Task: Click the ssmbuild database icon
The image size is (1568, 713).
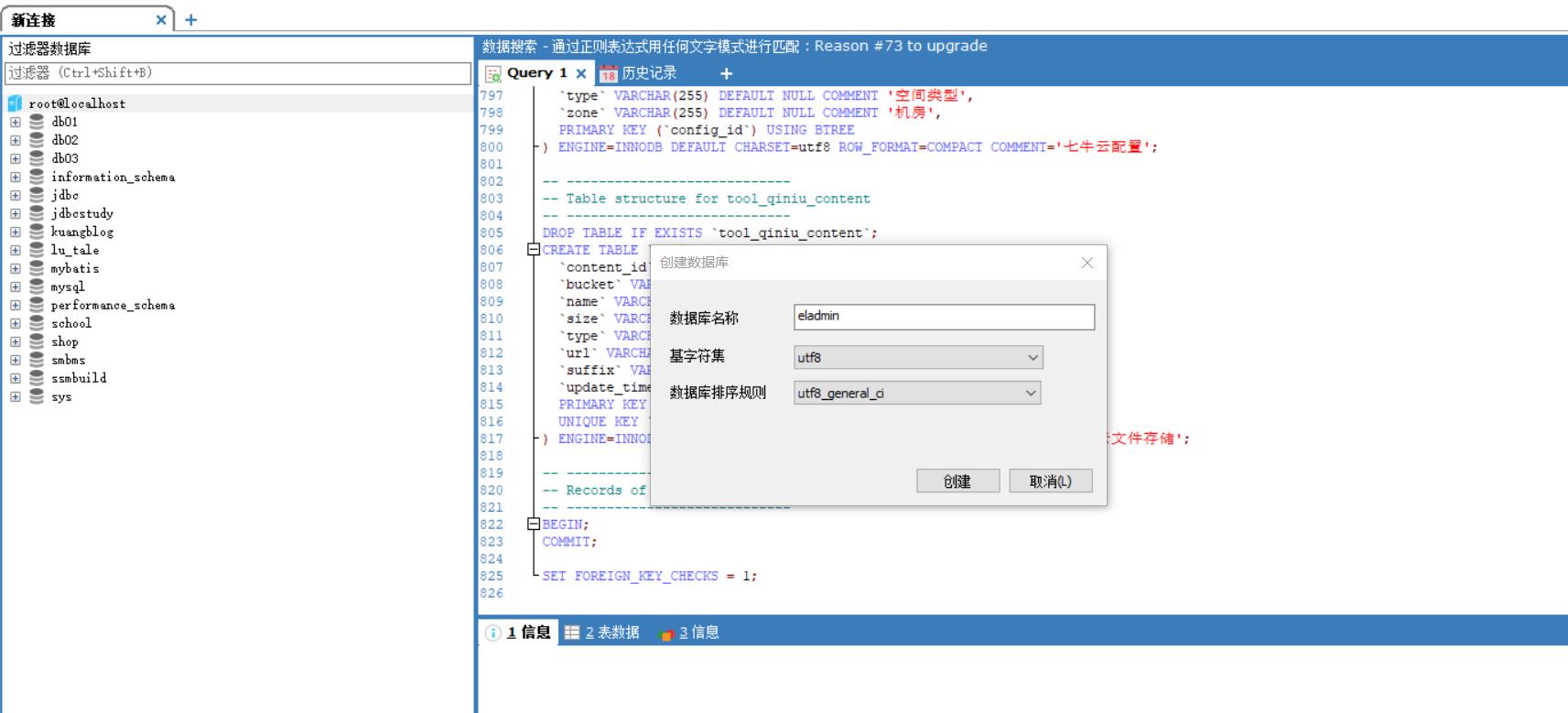Action: [x=37, y=378]
